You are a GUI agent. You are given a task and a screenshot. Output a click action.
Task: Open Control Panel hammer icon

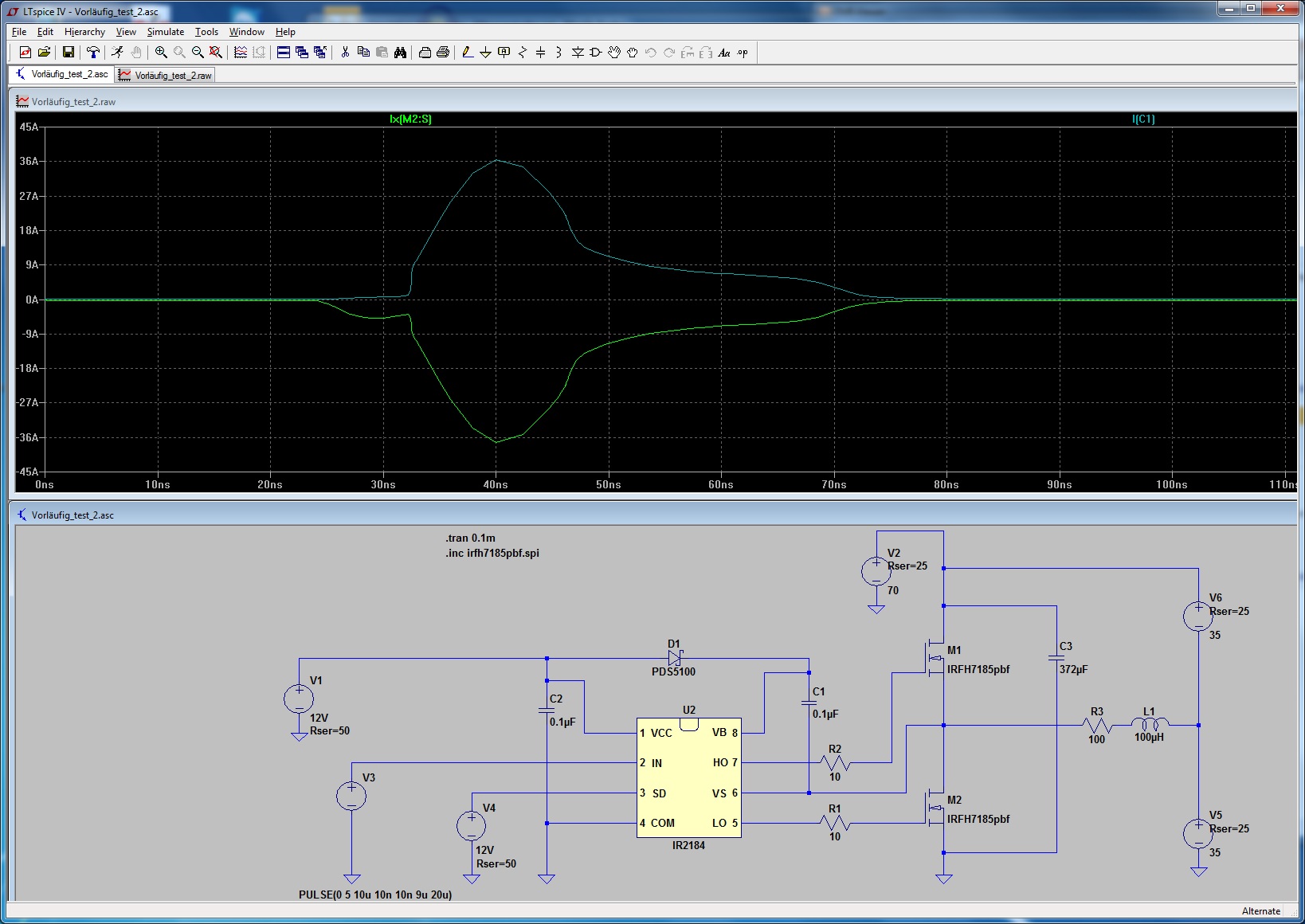pos(93,53)
